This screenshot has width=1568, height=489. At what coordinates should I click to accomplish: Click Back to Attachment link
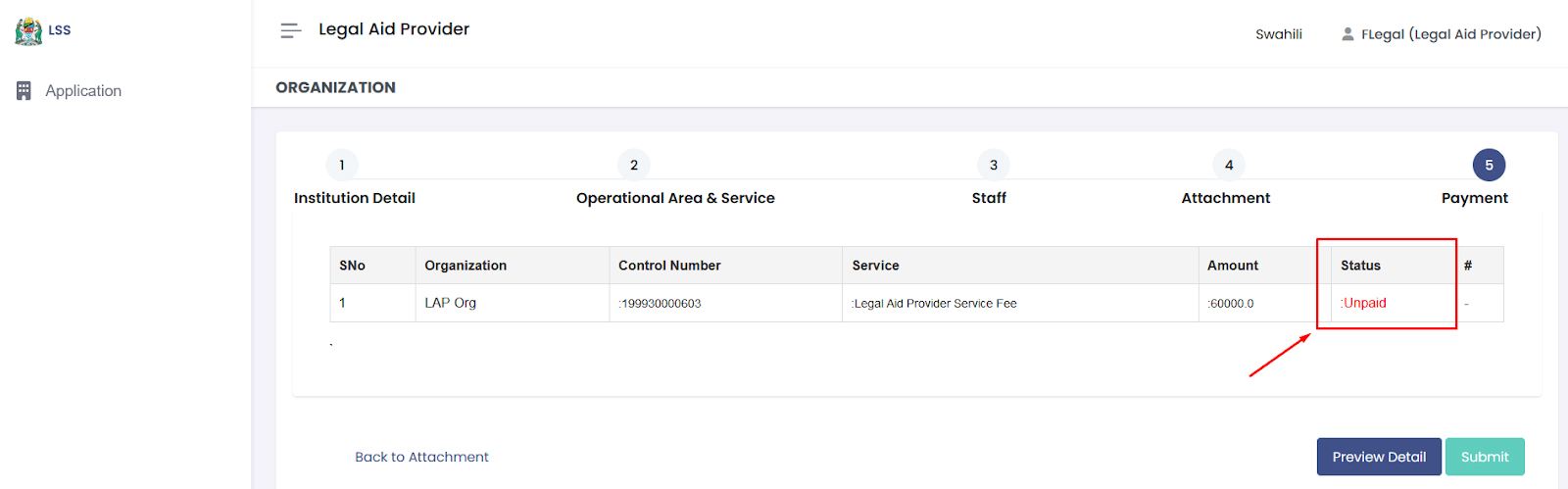tap(421, 457)
